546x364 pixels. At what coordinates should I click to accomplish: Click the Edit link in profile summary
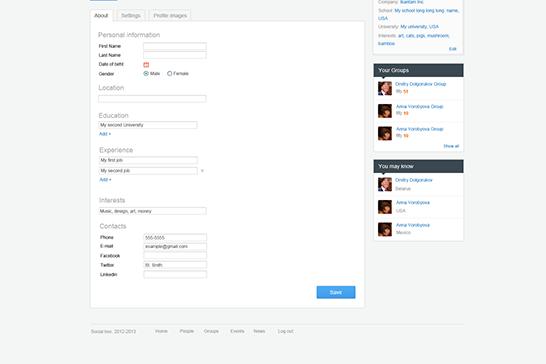pyautogui.click(x=452, y=49)
